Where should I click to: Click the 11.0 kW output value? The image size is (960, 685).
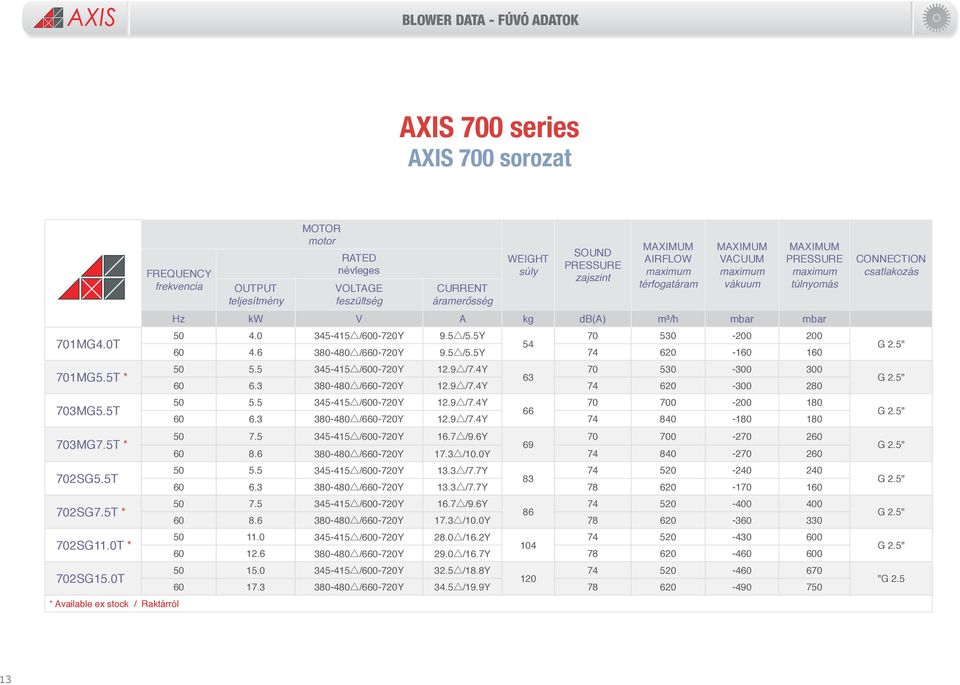pyautogui.click(x=255, y=537)
